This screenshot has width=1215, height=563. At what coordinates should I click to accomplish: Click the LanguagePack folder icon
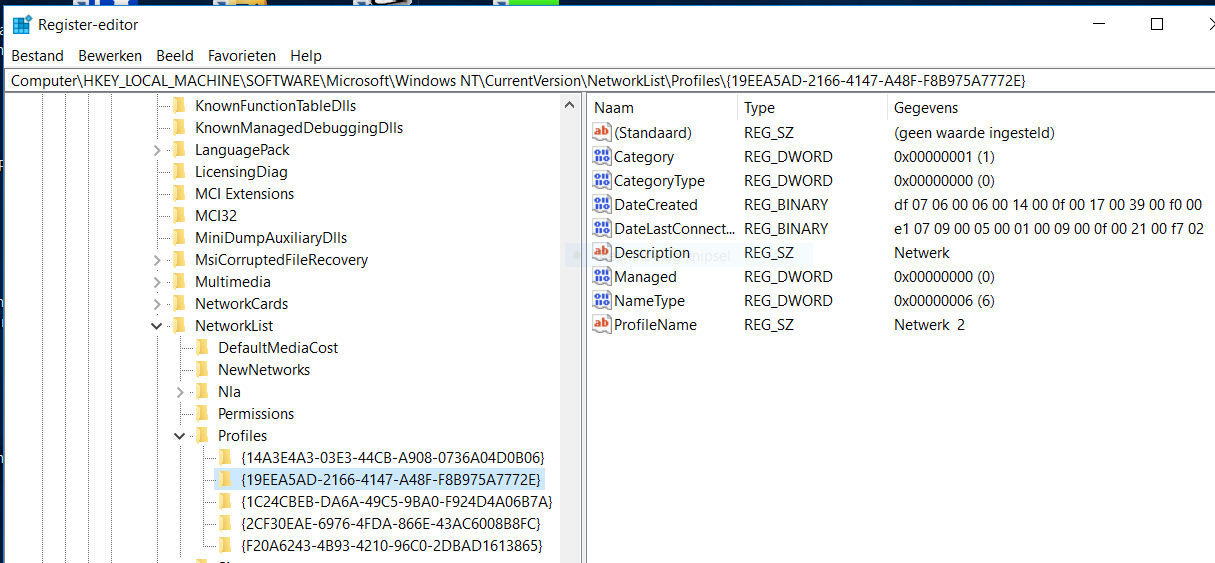[x=180, y=150]
